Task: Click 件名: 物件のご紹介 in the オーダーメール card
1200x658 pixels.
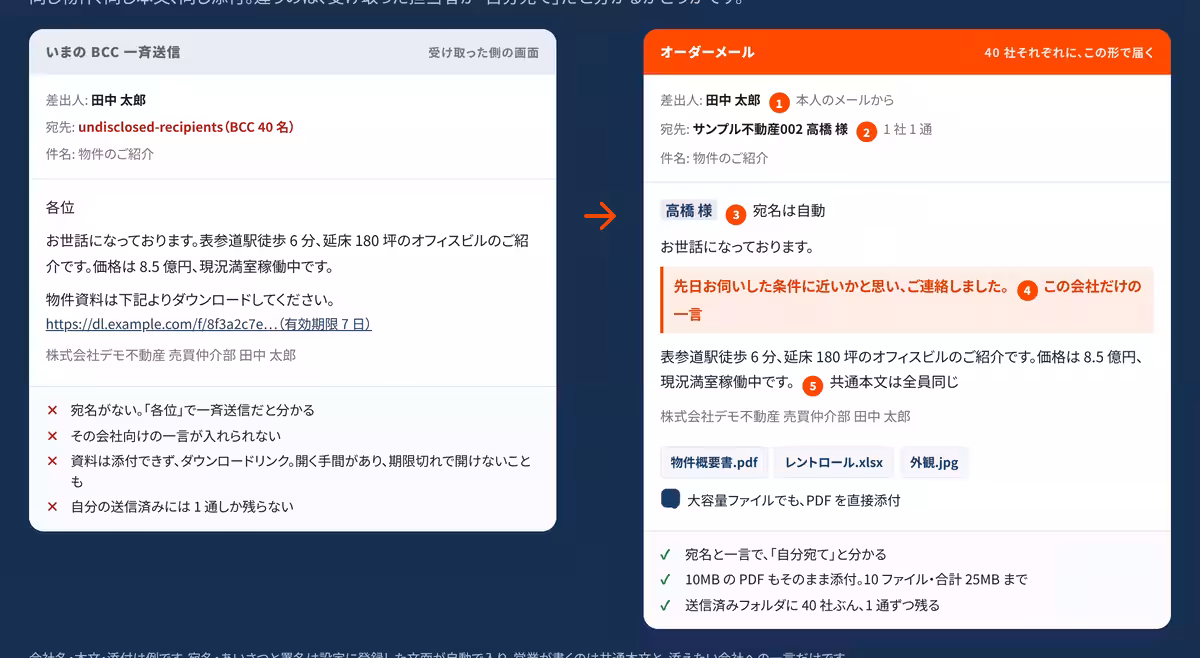Action: pyautogui.click(x=715, y=158)
